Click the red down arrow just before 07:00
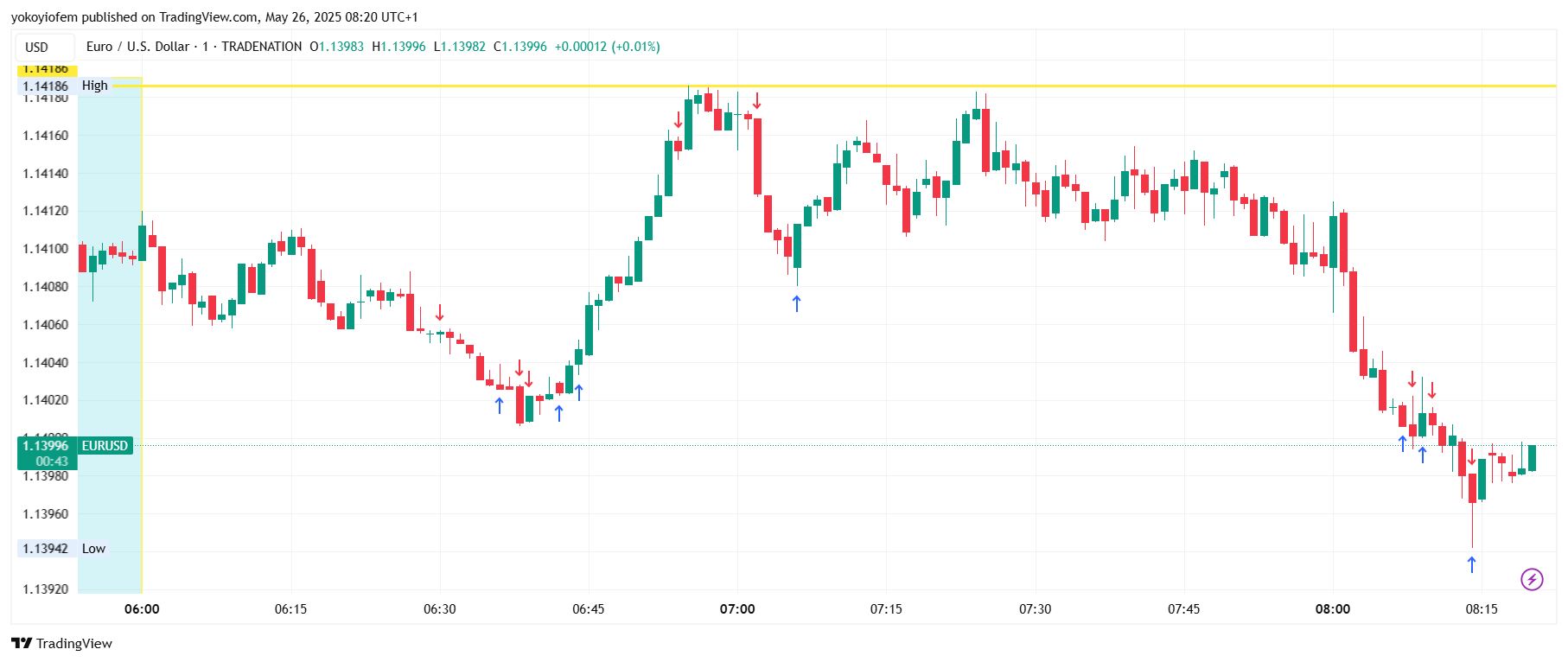Viewport: 1568px width, 662px height. [679, 120]
